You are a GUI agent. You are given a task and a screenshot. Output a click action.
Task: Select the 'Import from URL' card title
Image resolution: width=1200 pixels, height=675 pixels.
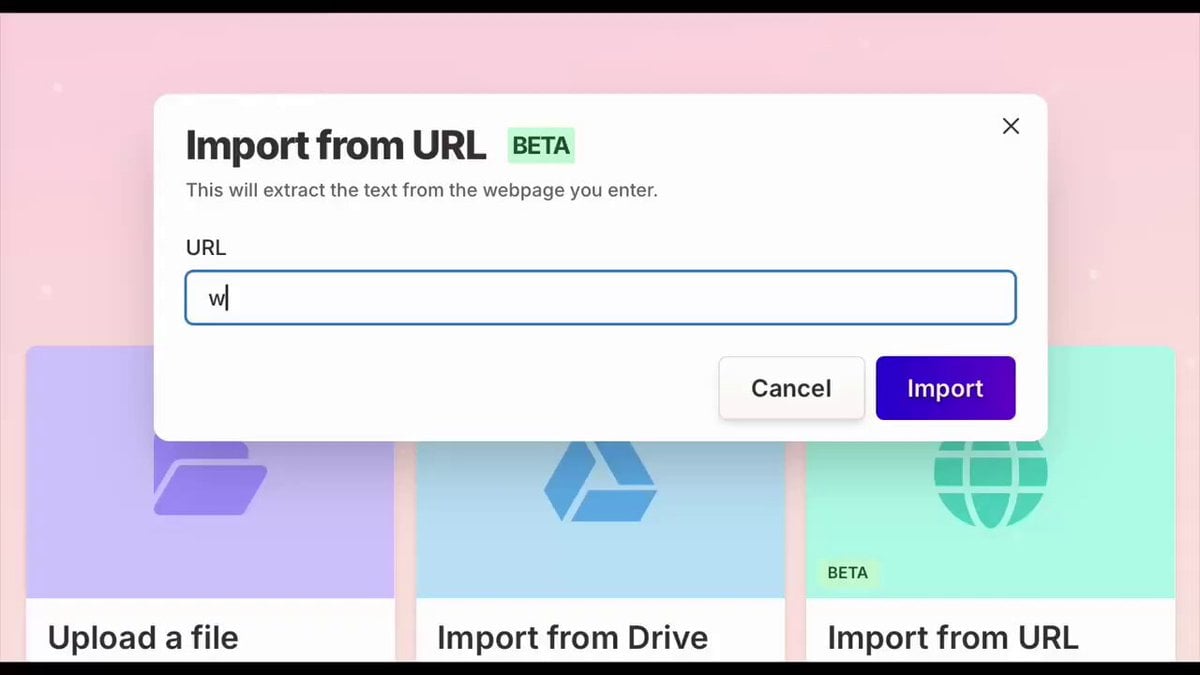pos(952,637)
